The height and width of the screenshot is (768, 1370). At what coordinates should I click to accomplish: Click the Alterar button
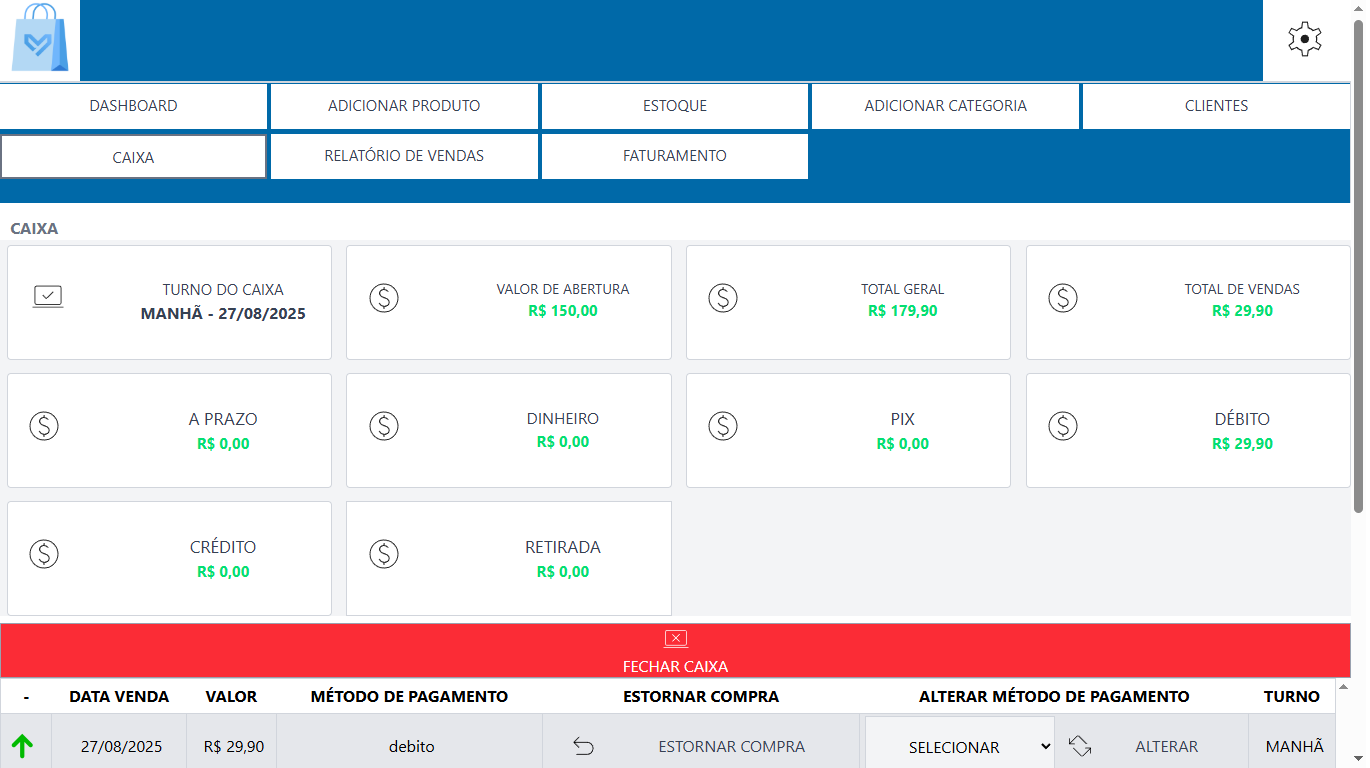[1166, 746]
